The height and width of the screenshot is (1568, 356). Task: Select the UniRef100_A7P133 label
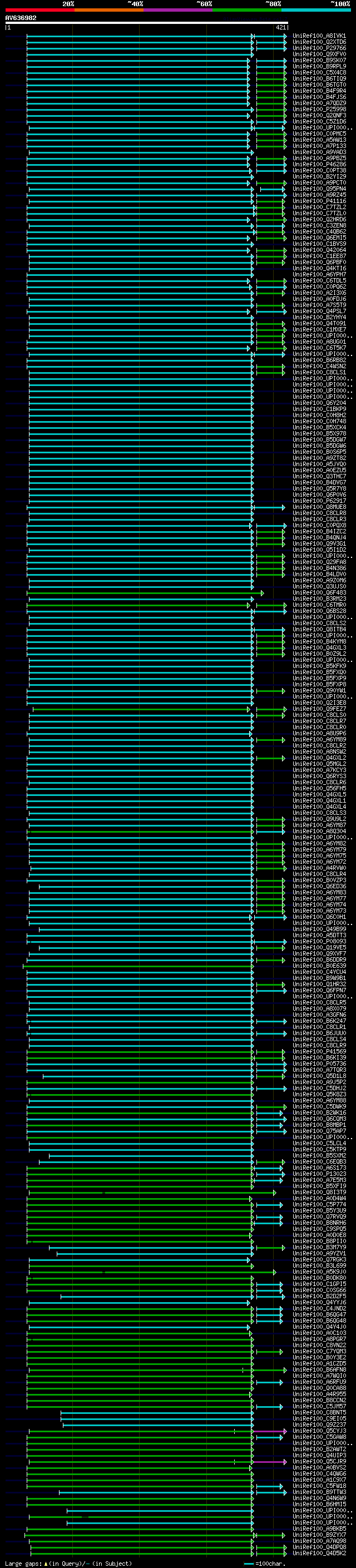[319, 146]
